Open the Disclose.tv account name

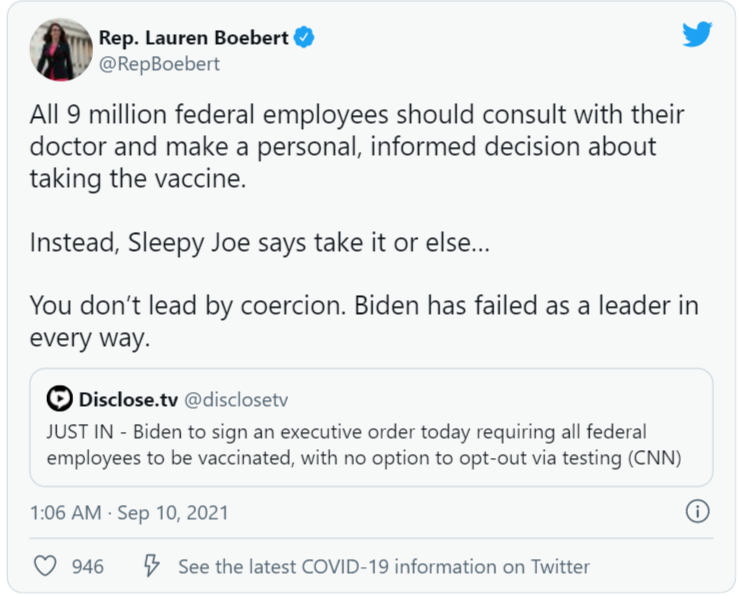(128, 400)
